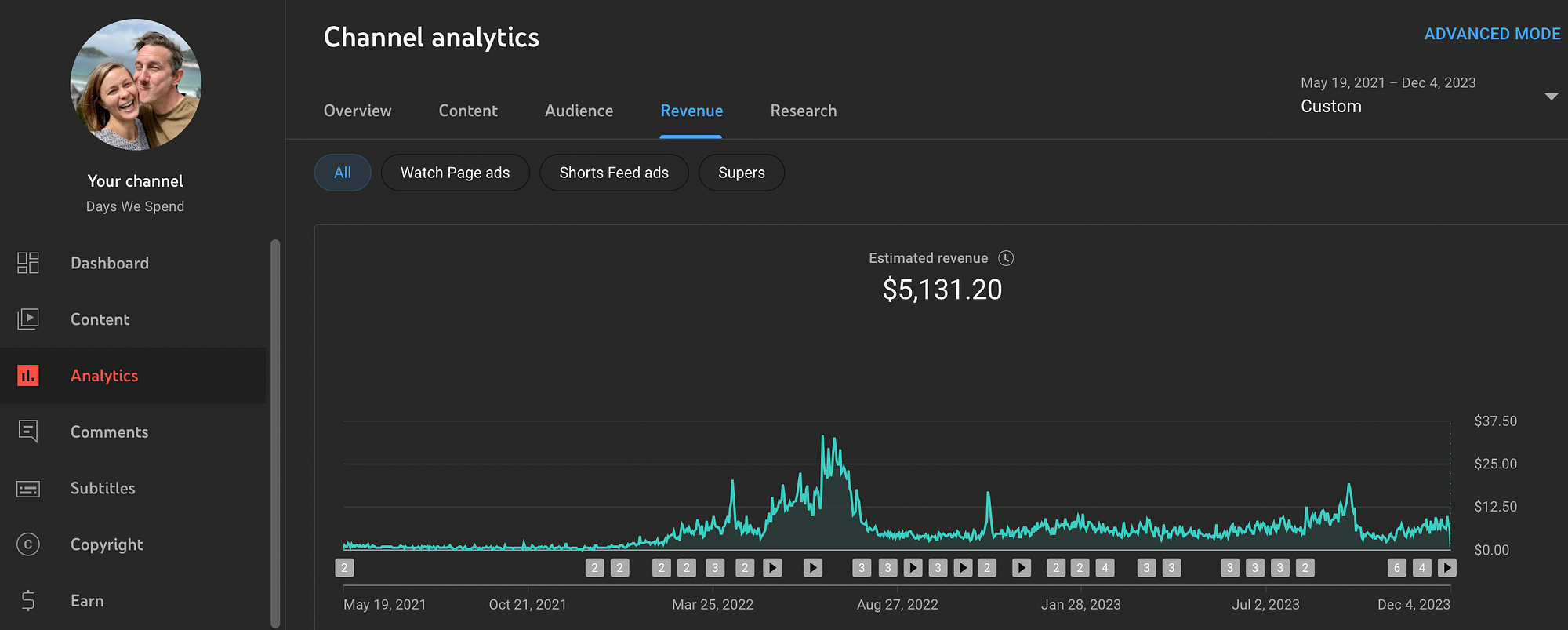Select the red Analytics bar-chart icon
Viewport: 1568px width, 630px height.
pyautogui.click(x=28, y=376)
